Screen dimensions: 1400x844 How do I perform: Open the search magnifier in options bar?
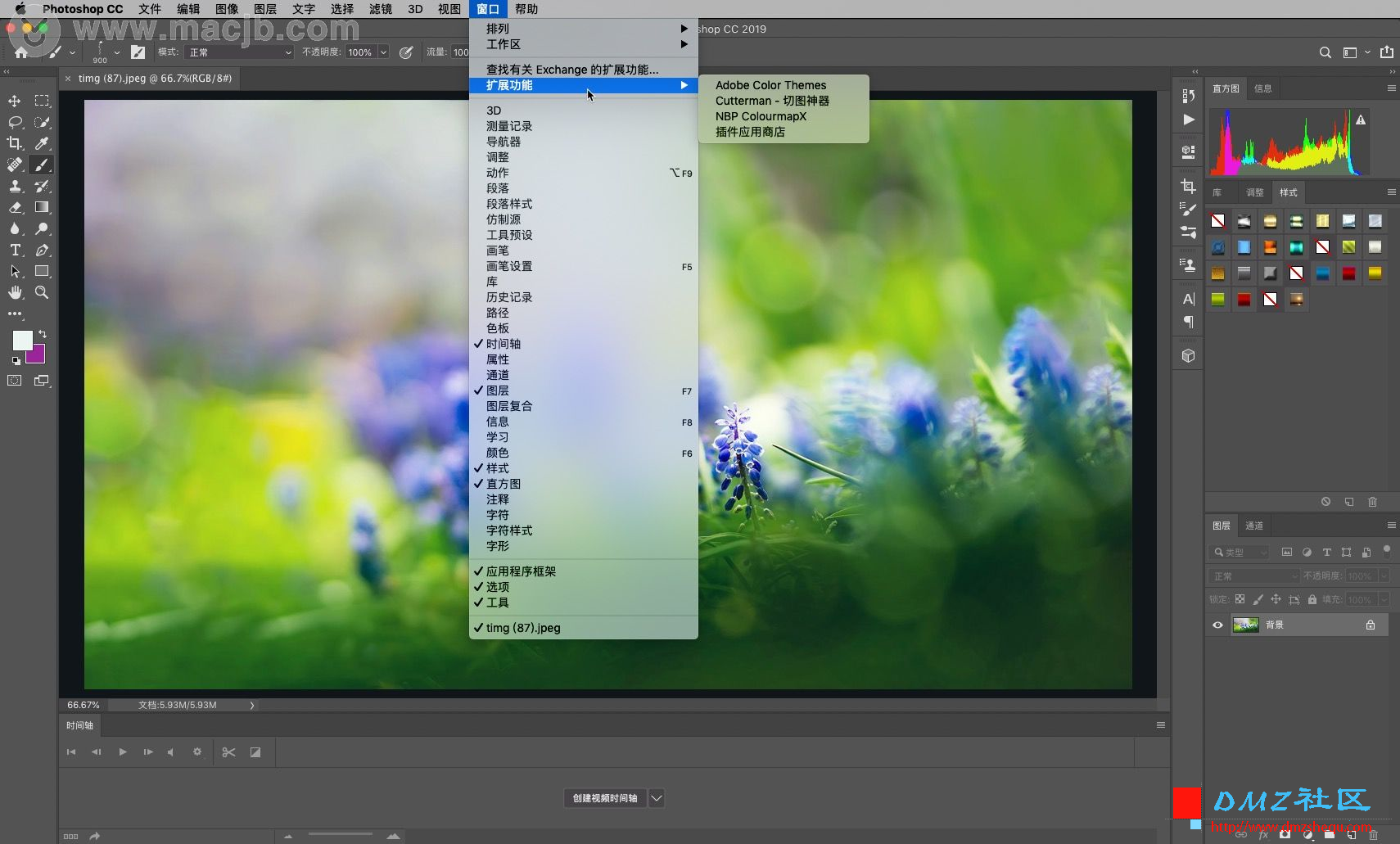click(x=1325, y=52)
